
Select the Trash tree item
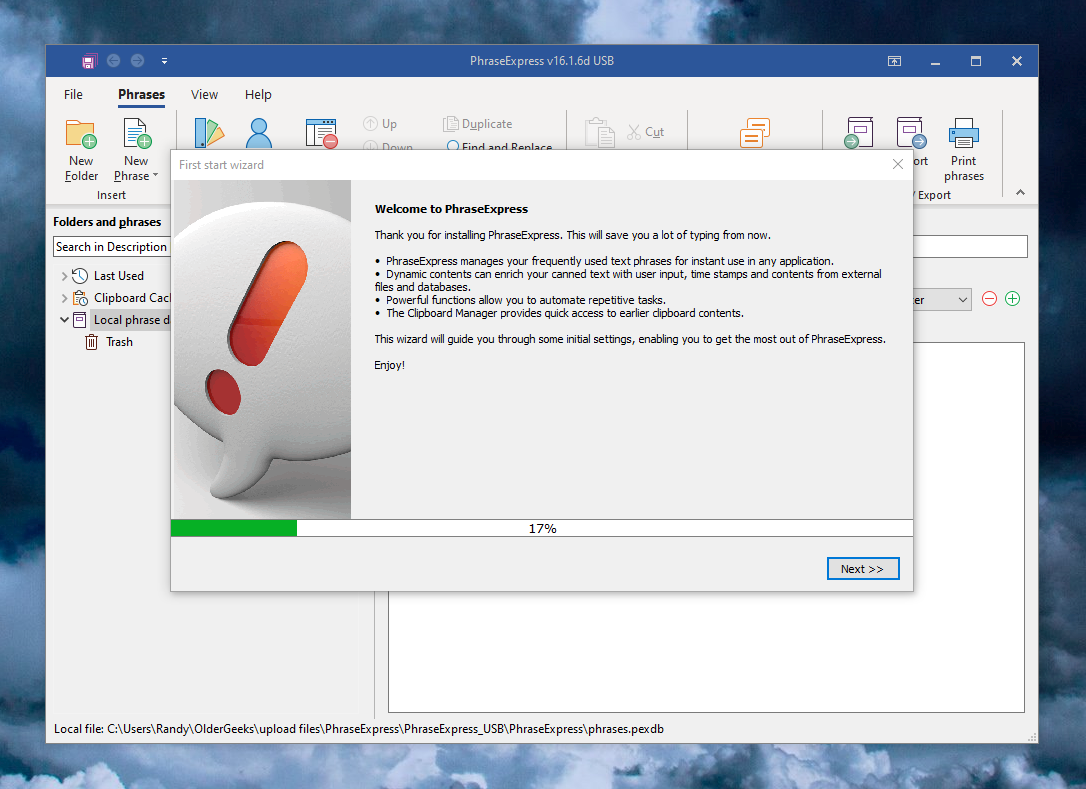point(119,342)
